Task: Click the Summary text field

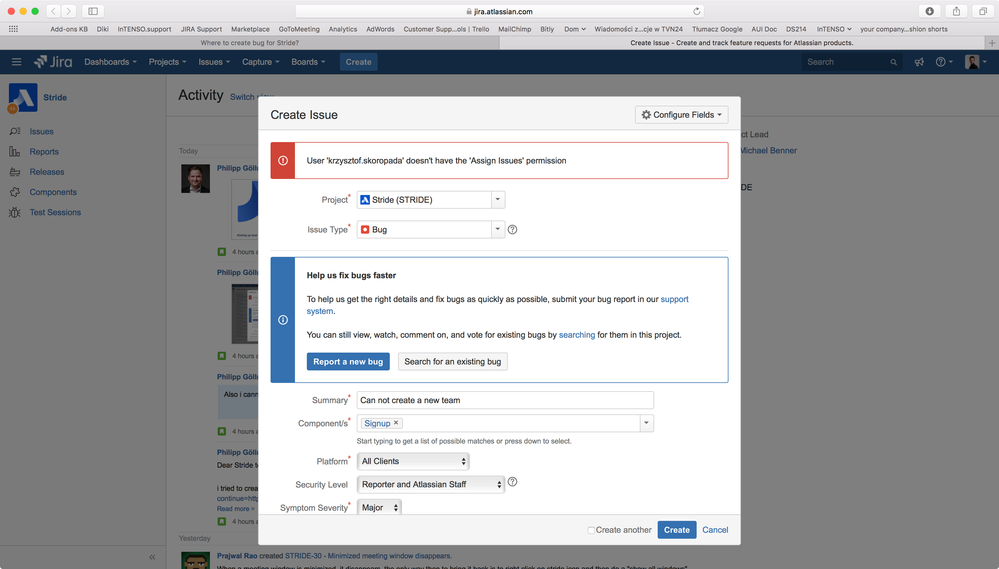Action: click(505, 400)
